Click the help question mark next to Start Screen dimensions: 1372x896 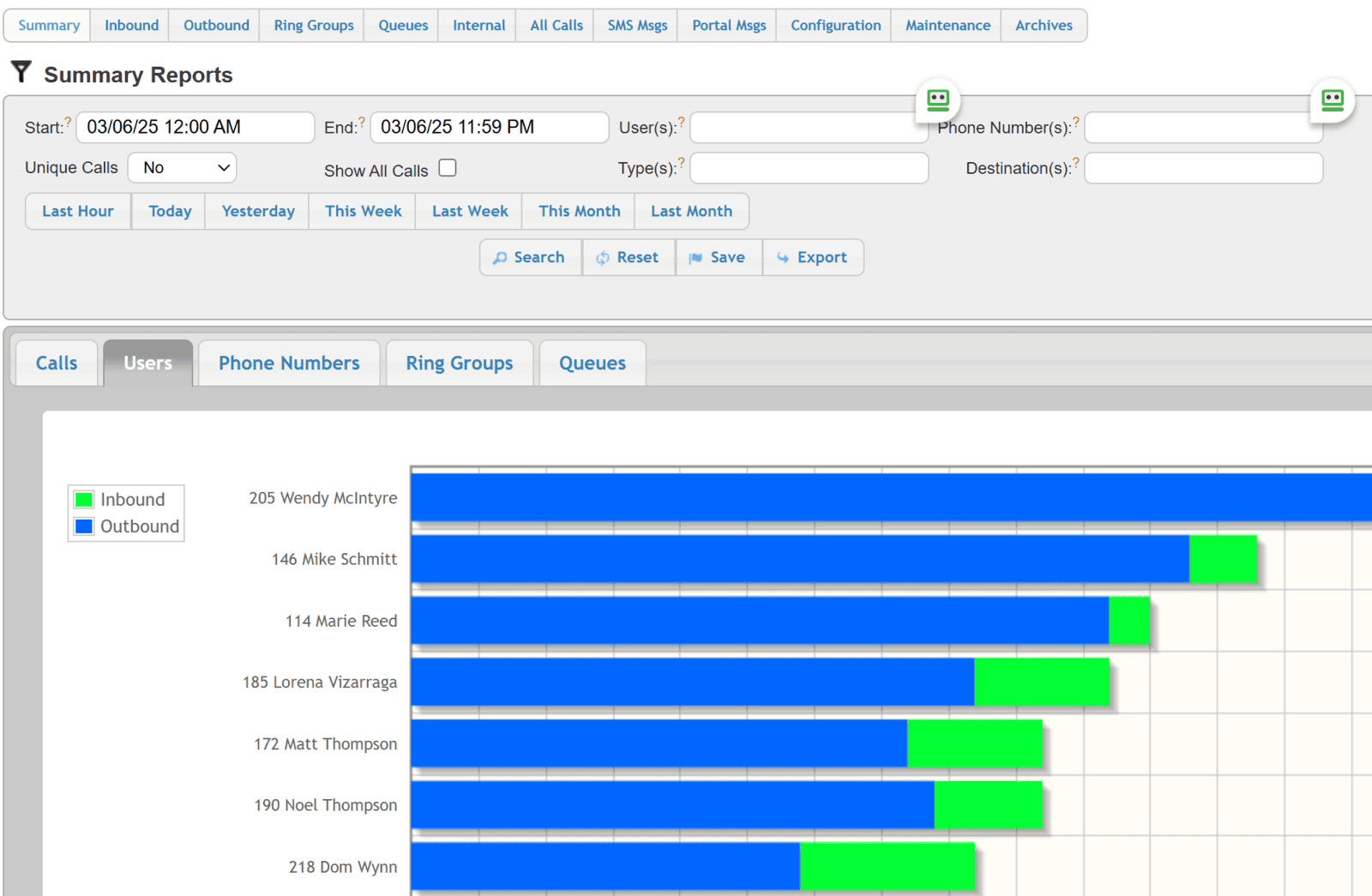coord(68,121)
